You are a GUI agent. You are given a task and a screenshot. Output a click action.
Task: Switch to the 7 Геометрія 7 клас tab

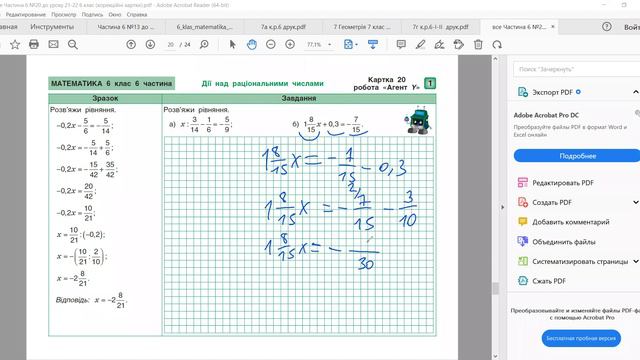(x=362, y=27)
